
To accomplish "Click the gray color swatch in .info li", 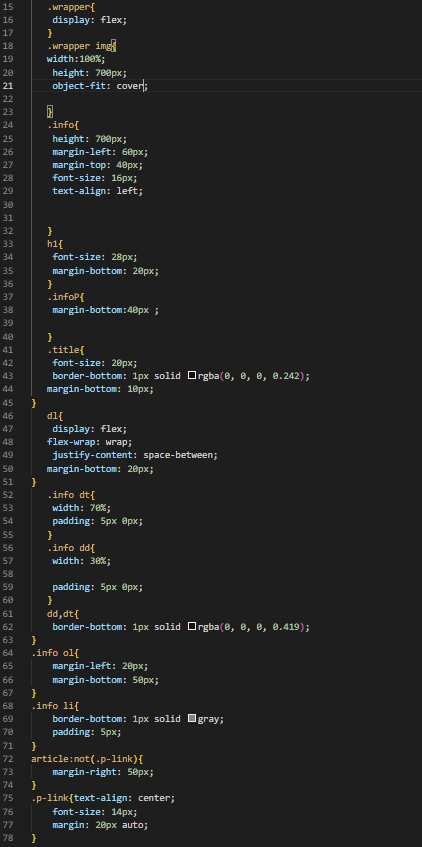I will pos(191,719).
